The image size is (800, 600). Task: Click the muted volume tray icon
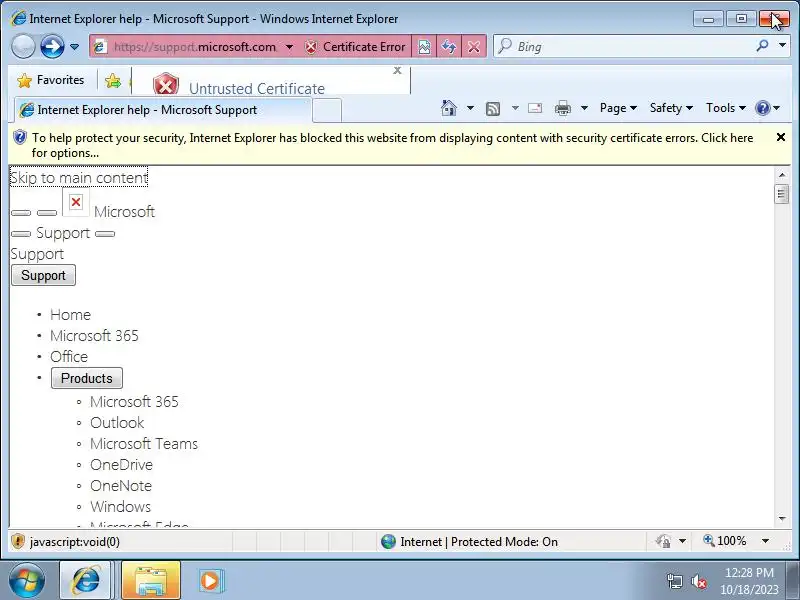click(698, 581)
